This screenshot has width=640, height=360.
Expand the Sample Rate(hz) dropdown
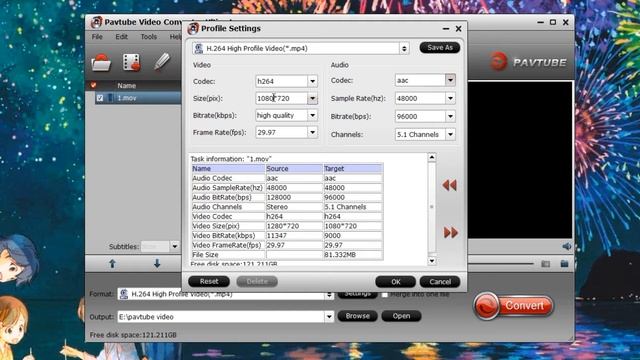click(x=450, y=98)
